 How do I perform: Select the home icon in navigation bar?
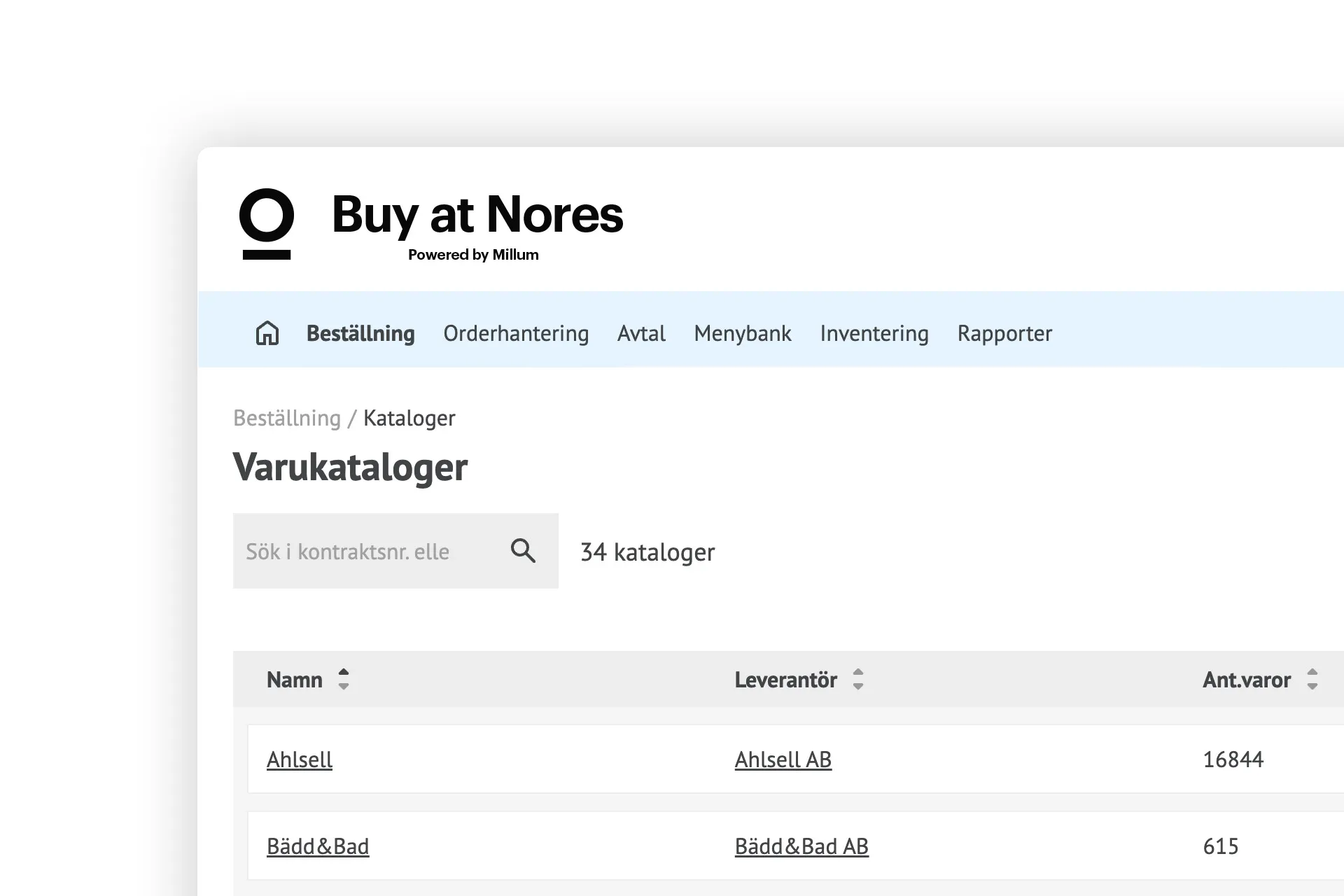pyautogui.click(x=267, y=334)
